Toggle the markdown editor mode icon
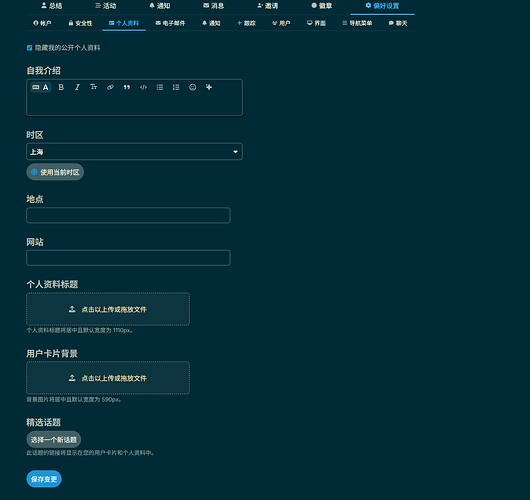The width and height of the screenshot is (530, 500). pyautogui.click(x=35, y=87)
